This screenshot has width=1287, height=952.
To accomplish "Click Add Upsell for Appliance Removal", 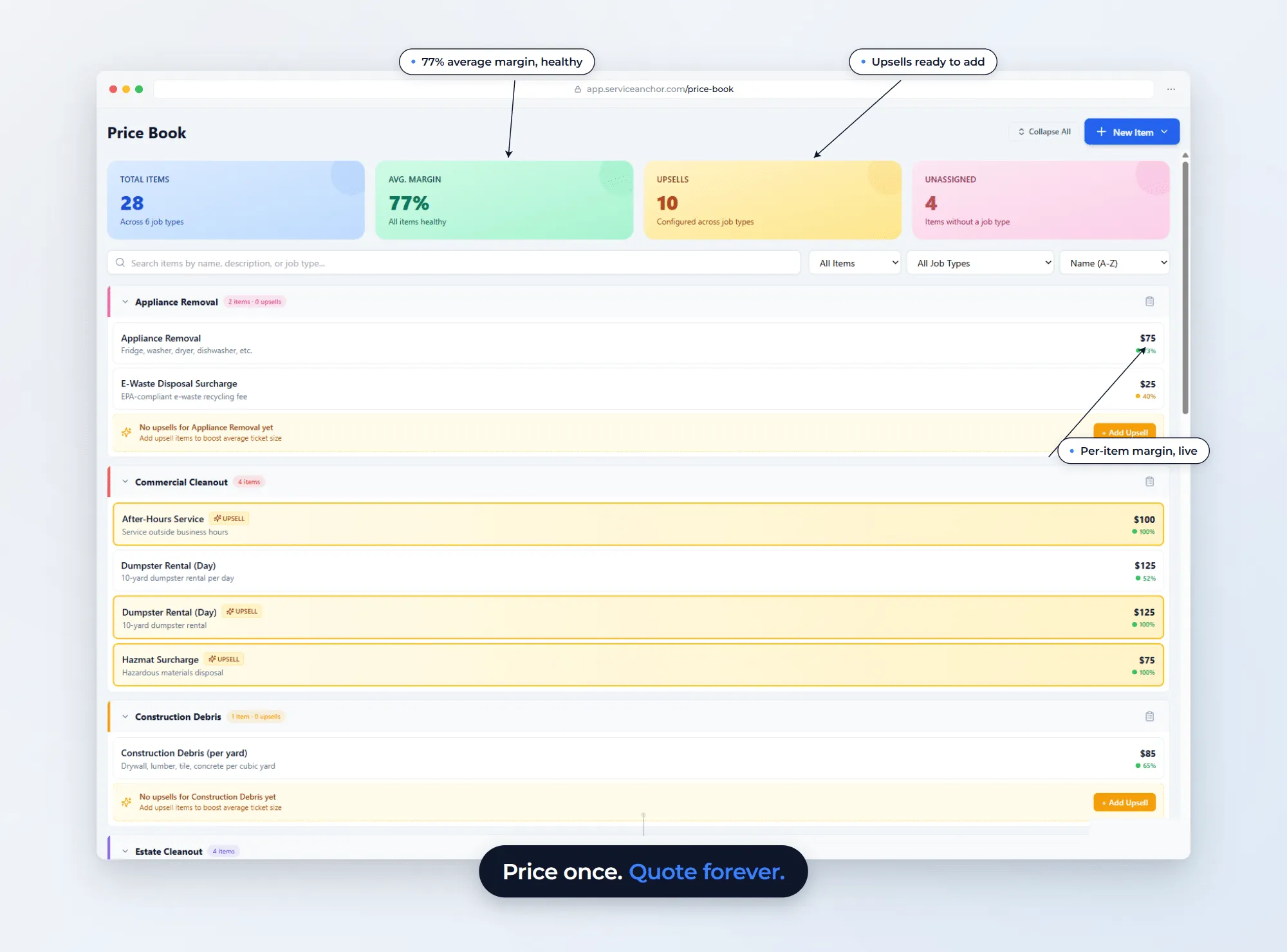I will (1124, 432).
